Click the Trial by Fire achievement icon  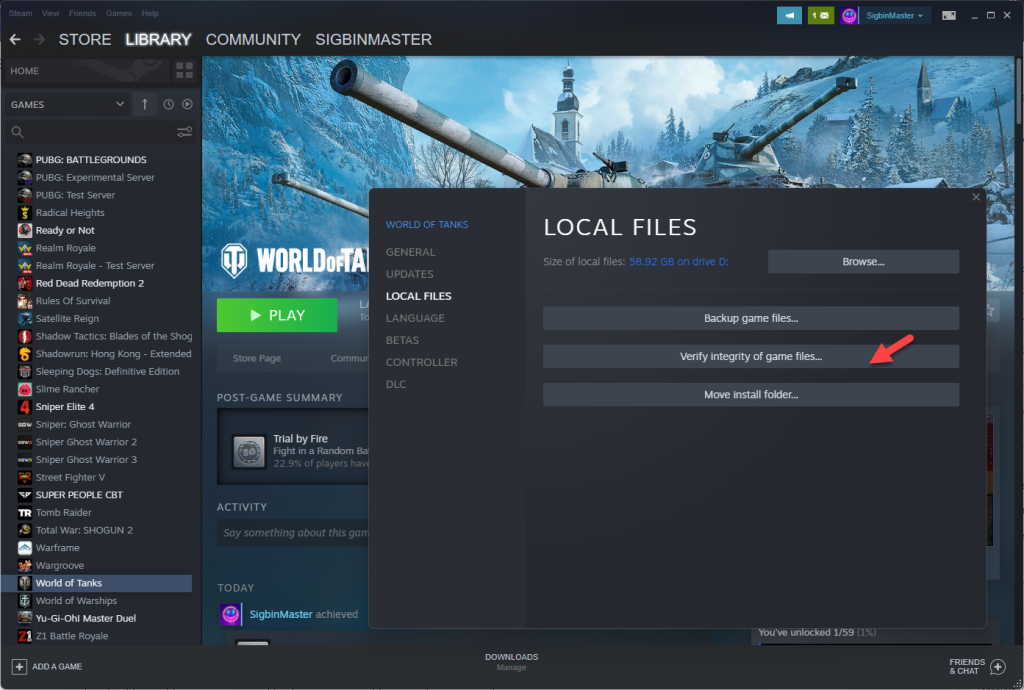pos(249,451)
